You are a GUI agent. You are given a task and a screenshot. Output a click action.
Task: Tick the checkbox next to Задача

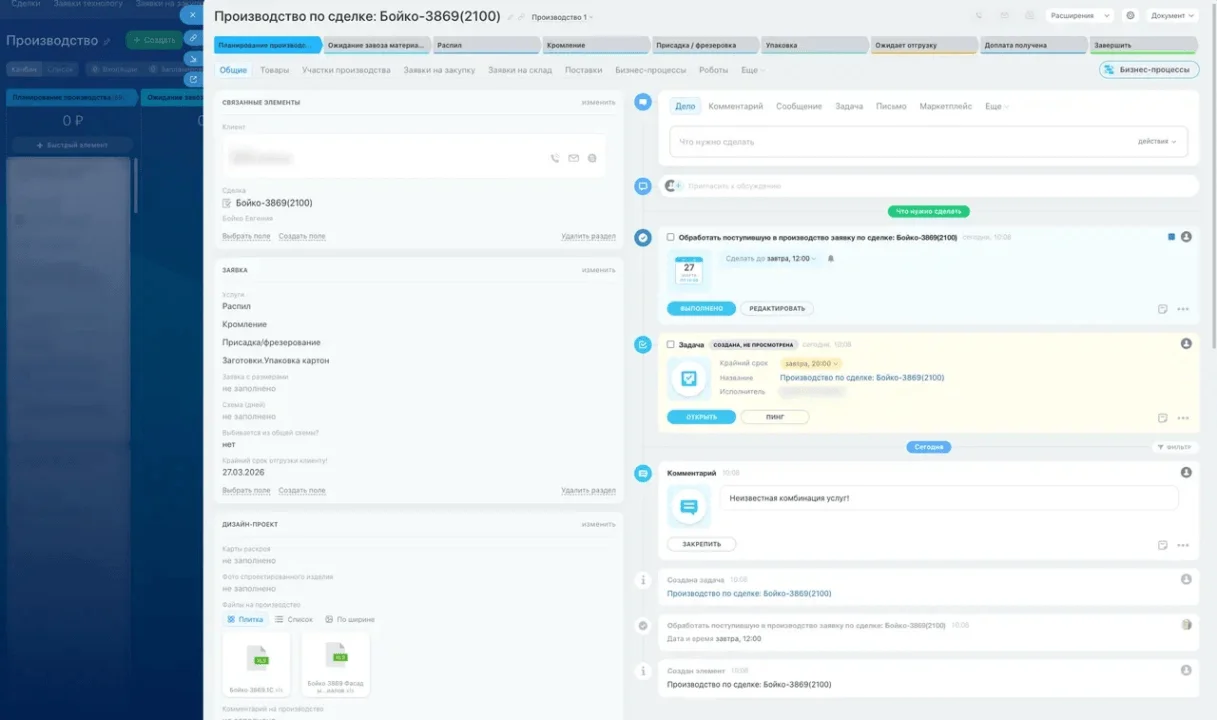coord(671,344)
